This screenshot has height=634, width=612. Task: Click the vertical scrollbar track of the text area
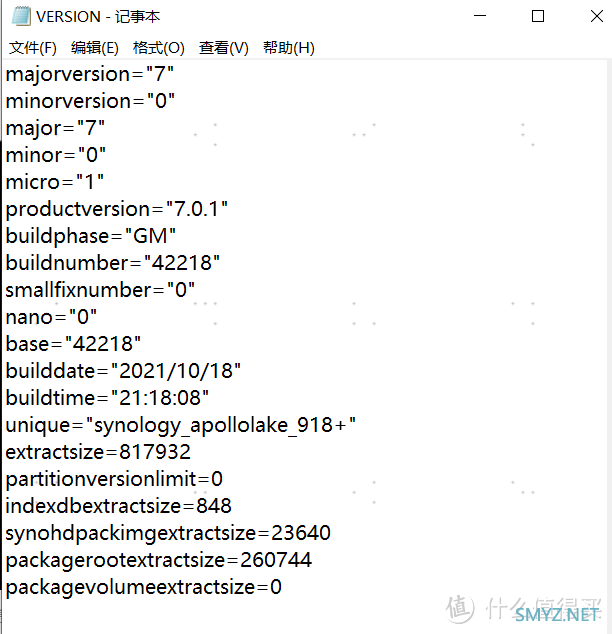tap(609, 347)
